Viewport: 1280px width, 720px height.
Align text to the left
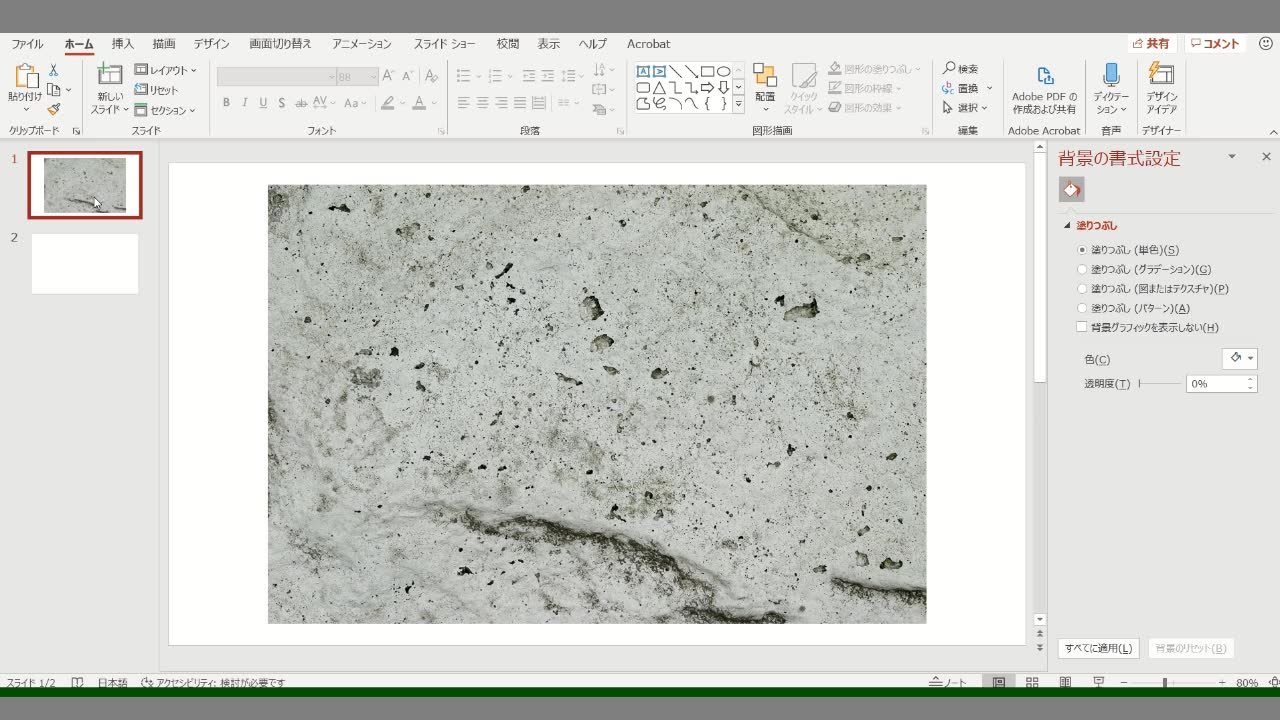pyautogui.click(x=463, y=102)
